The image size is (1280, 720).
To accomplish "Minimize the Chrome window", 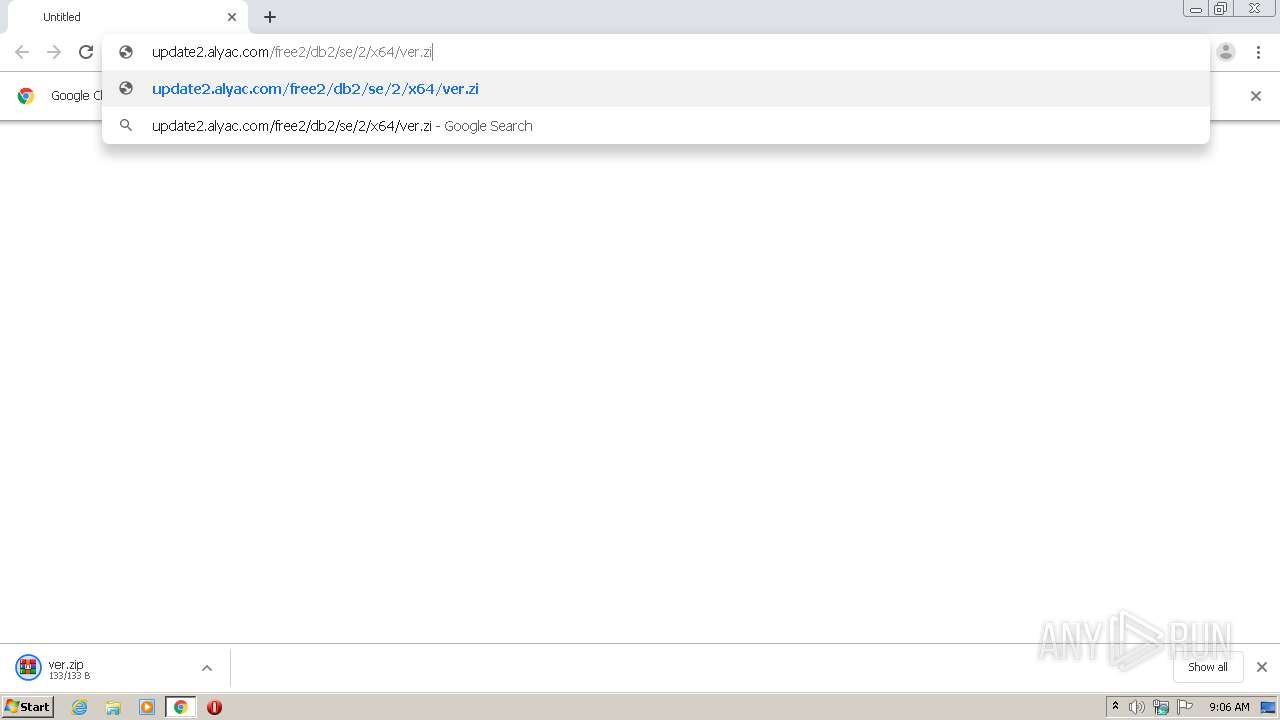I will (x=1196, y=8).
